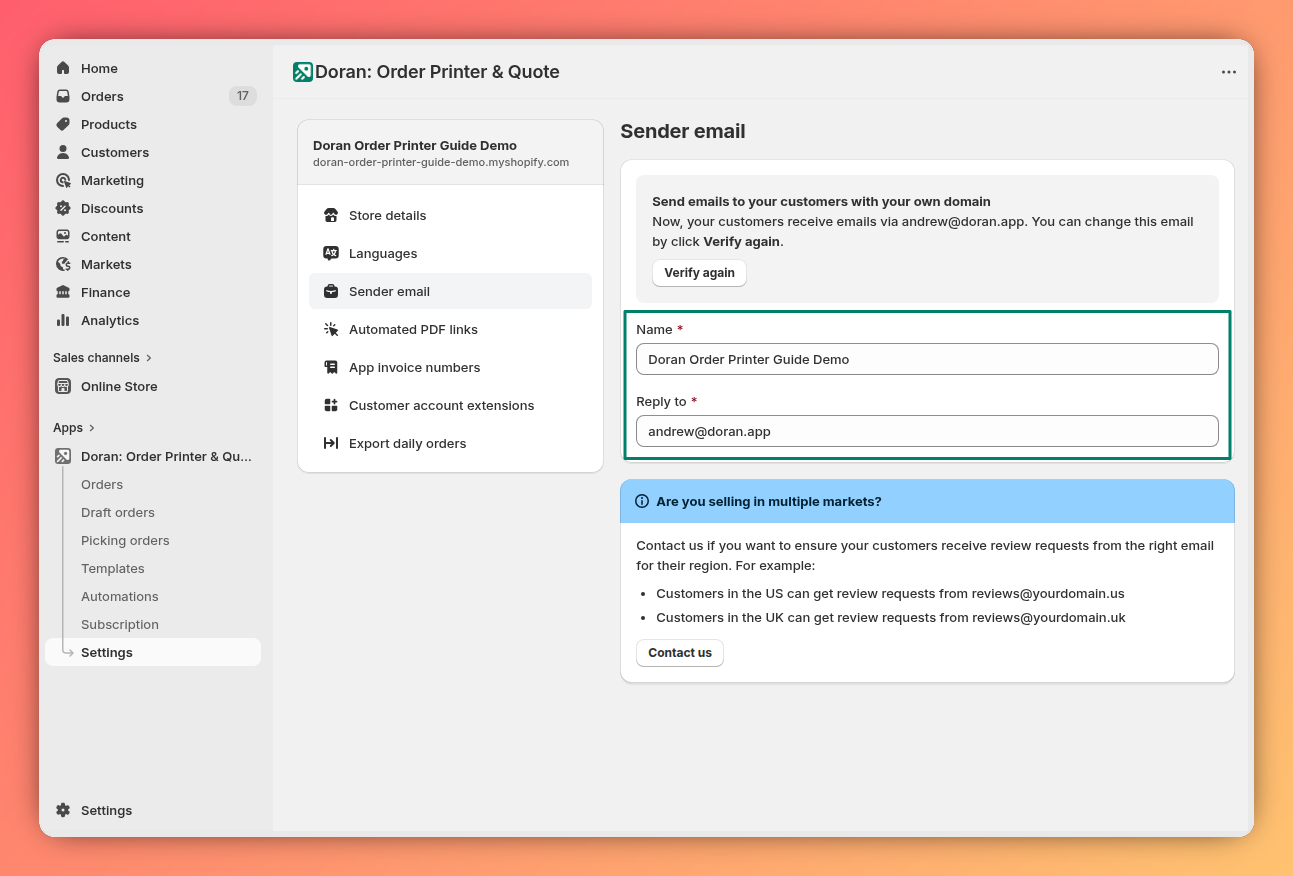This screenshot has width=1293, height=876.
Task: Open the Export daily orders icon
Action: 330,443
